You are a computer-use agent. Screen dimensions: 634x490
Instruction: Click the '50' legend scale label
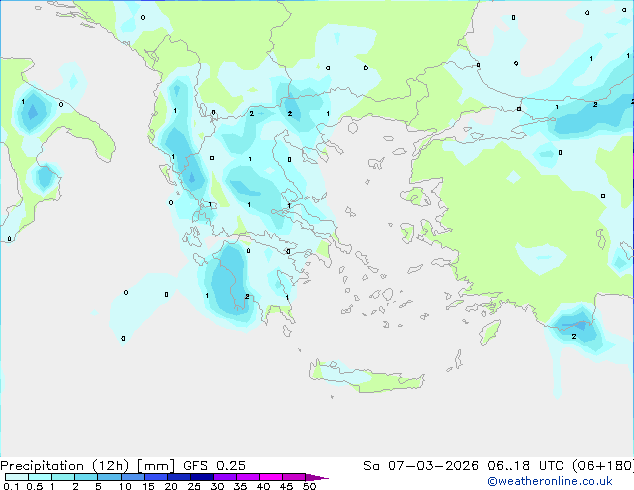[309, 486]
